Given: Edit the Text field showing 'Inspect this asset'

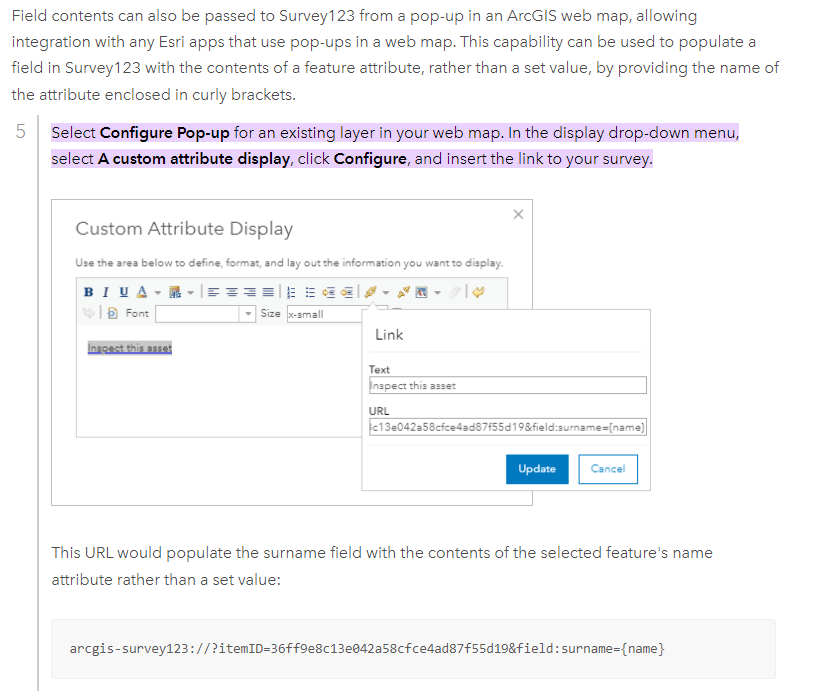Looking at the screenshot, I should [507, 385].
